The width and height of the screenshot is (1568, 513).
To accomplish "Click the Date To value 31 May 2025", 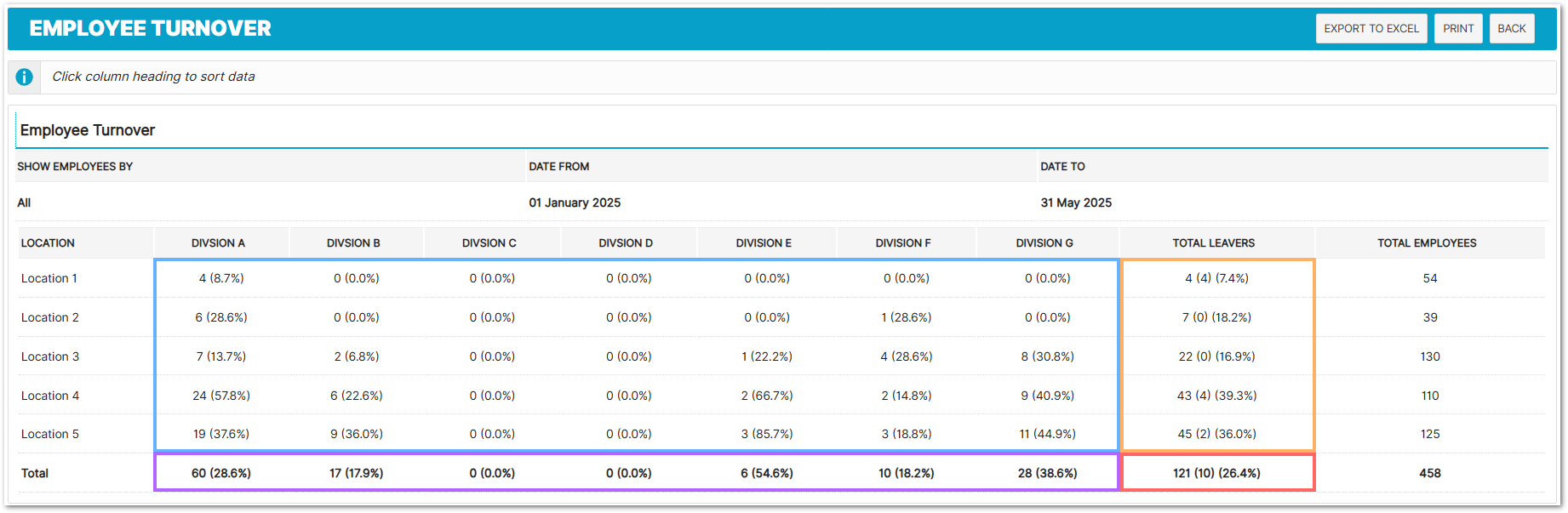I will pyautogui.click(x=1076, y=202).
